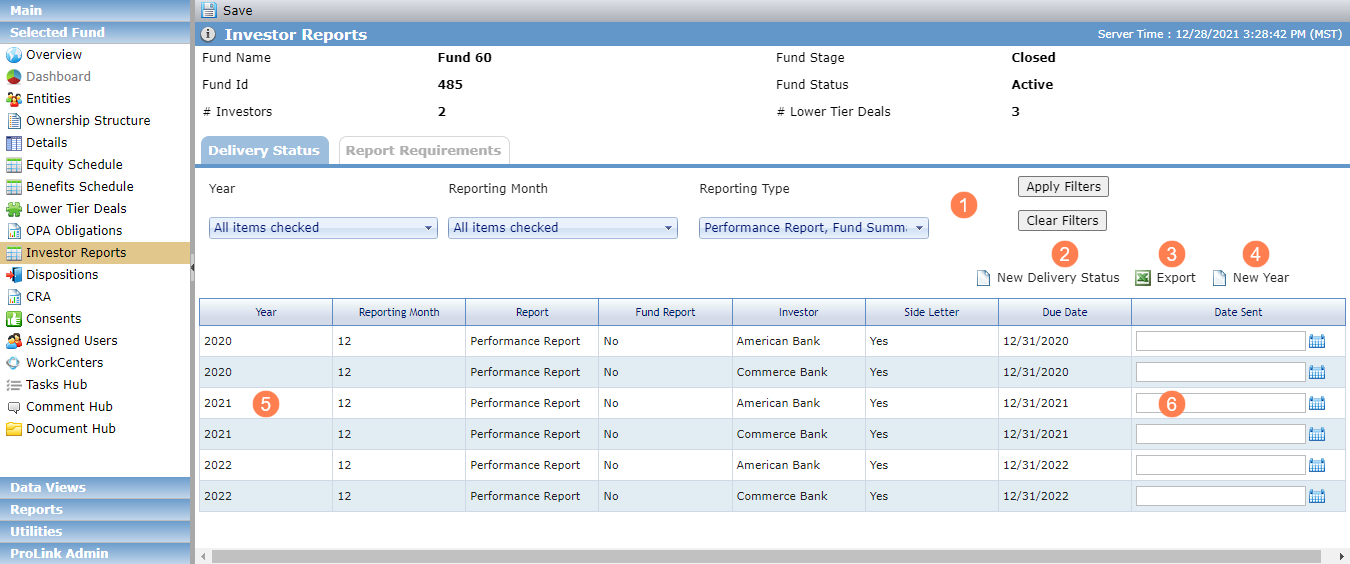Select Investor Reports in sidebar
This screenshot has width=1350, height=564.
[95, 253]
